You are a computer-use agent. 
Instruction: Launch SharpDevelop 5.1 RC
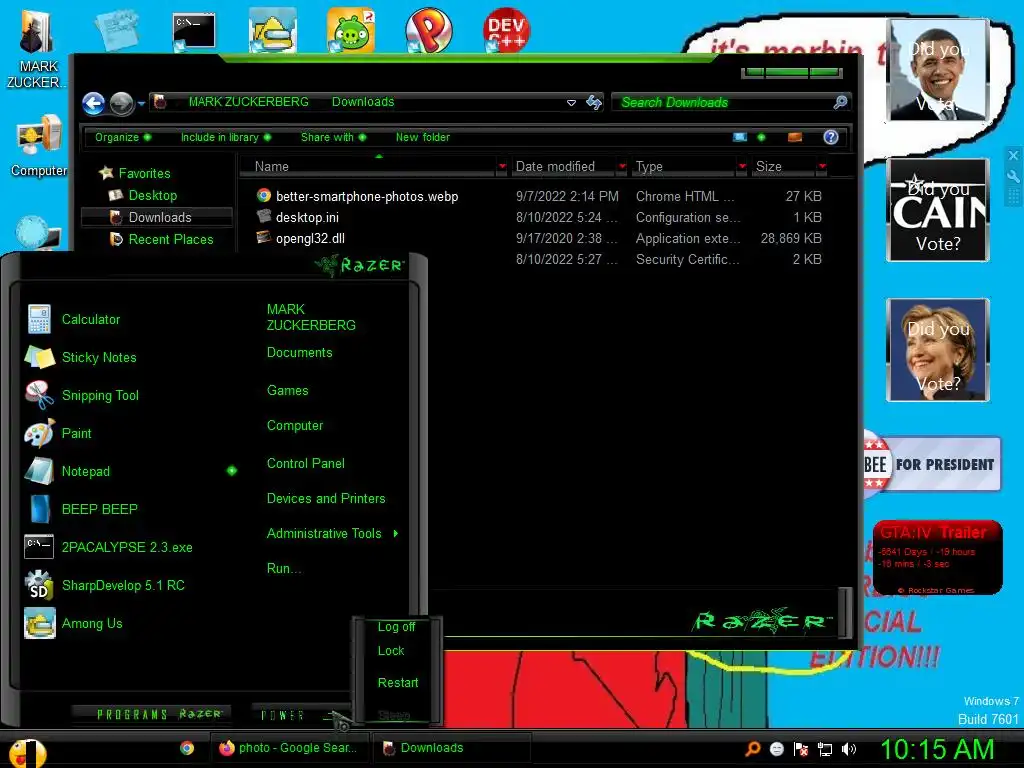coord(123,585)
